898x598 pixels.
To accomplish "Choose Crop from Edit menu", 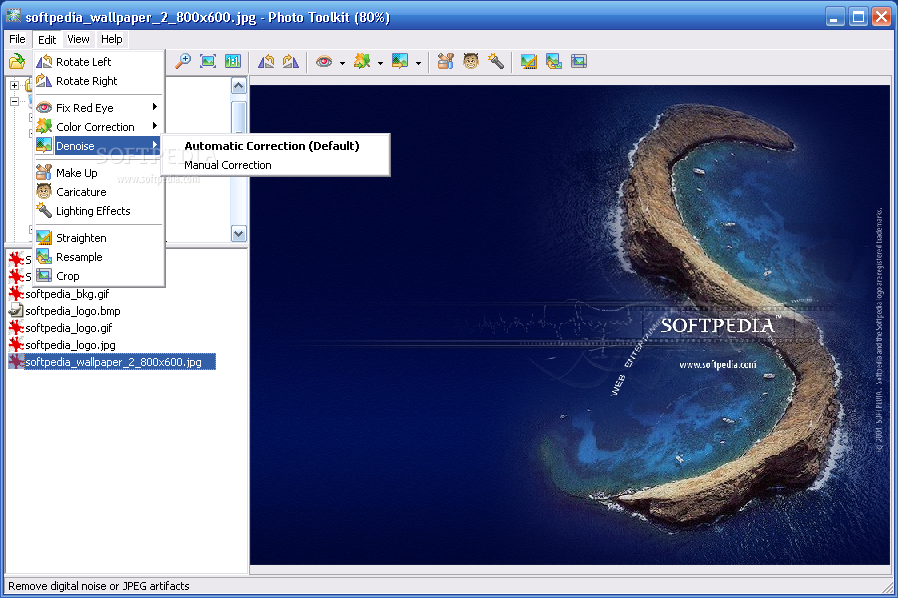I will (99, 276).
